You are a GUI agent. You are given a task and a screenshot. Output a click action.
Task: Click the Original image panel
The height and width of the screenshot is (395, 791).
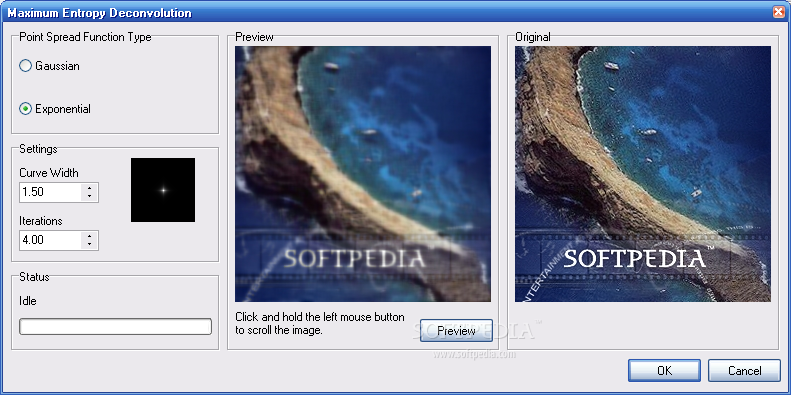point(643,174)
